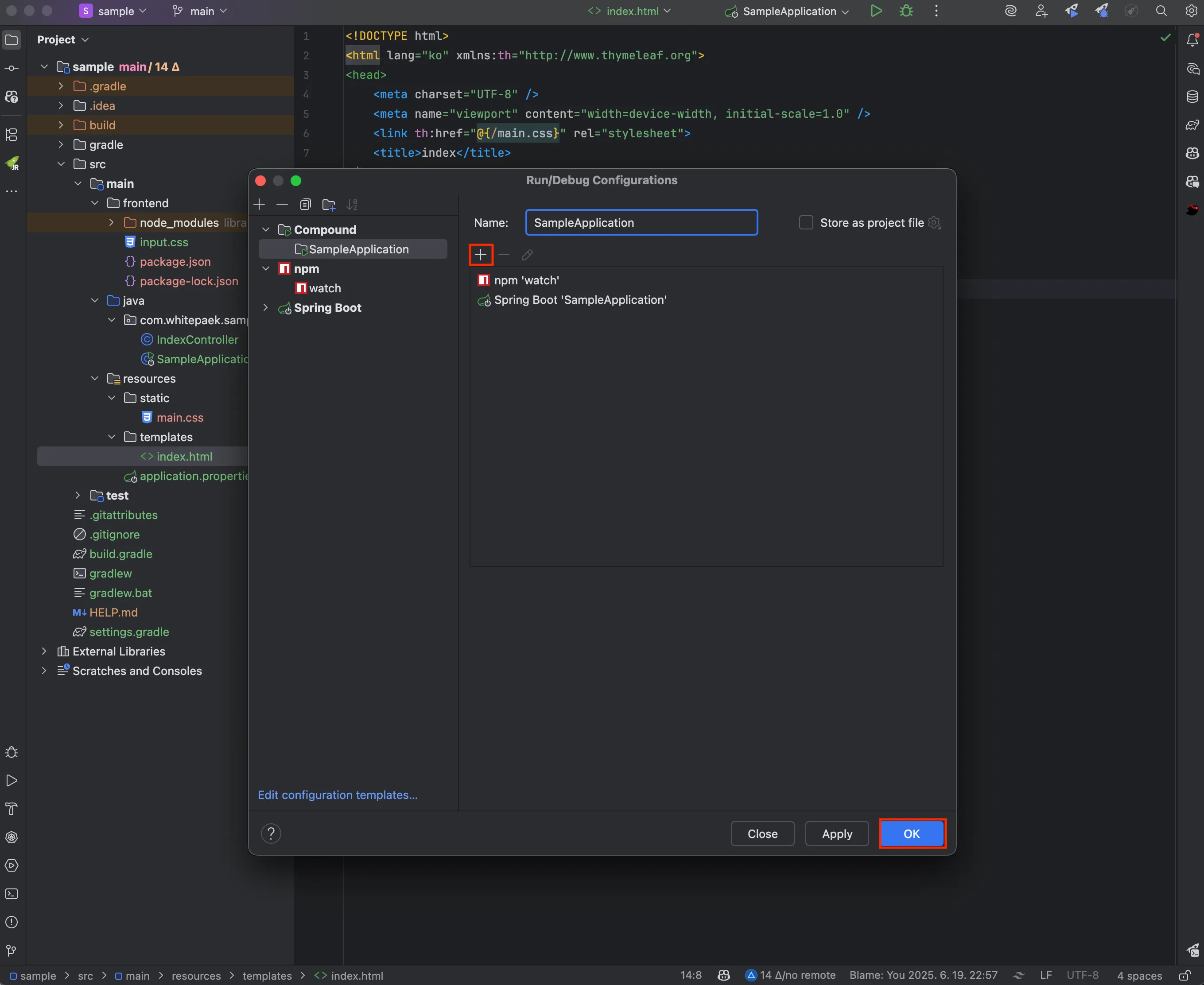
Task: Open the main branch dropdown
Action: tap(200, 11)
